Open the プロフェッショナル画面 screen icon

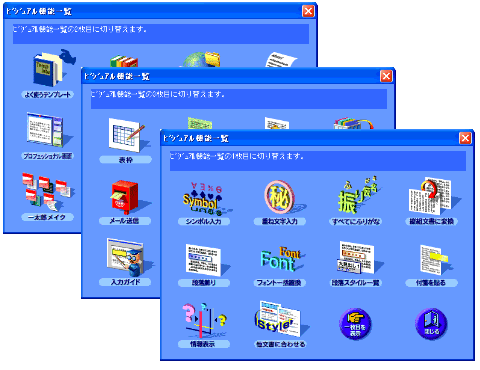(47, 131)
